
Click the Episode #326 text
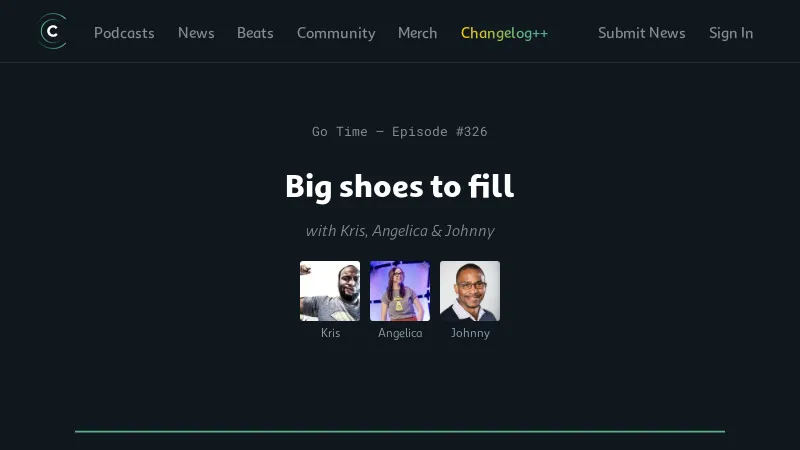click(439, 132)
